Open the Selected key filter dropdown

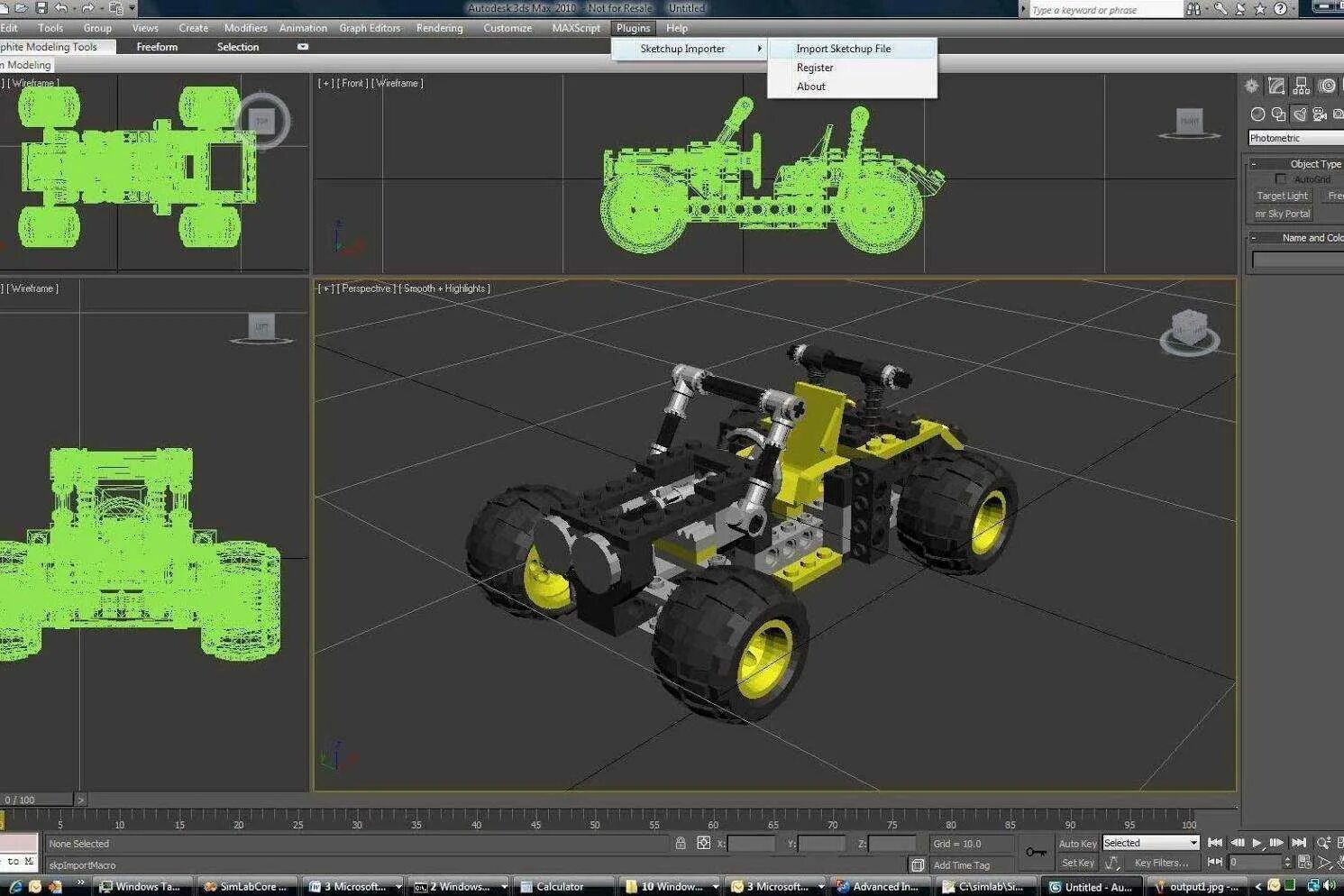click(x=1151, y=843)
